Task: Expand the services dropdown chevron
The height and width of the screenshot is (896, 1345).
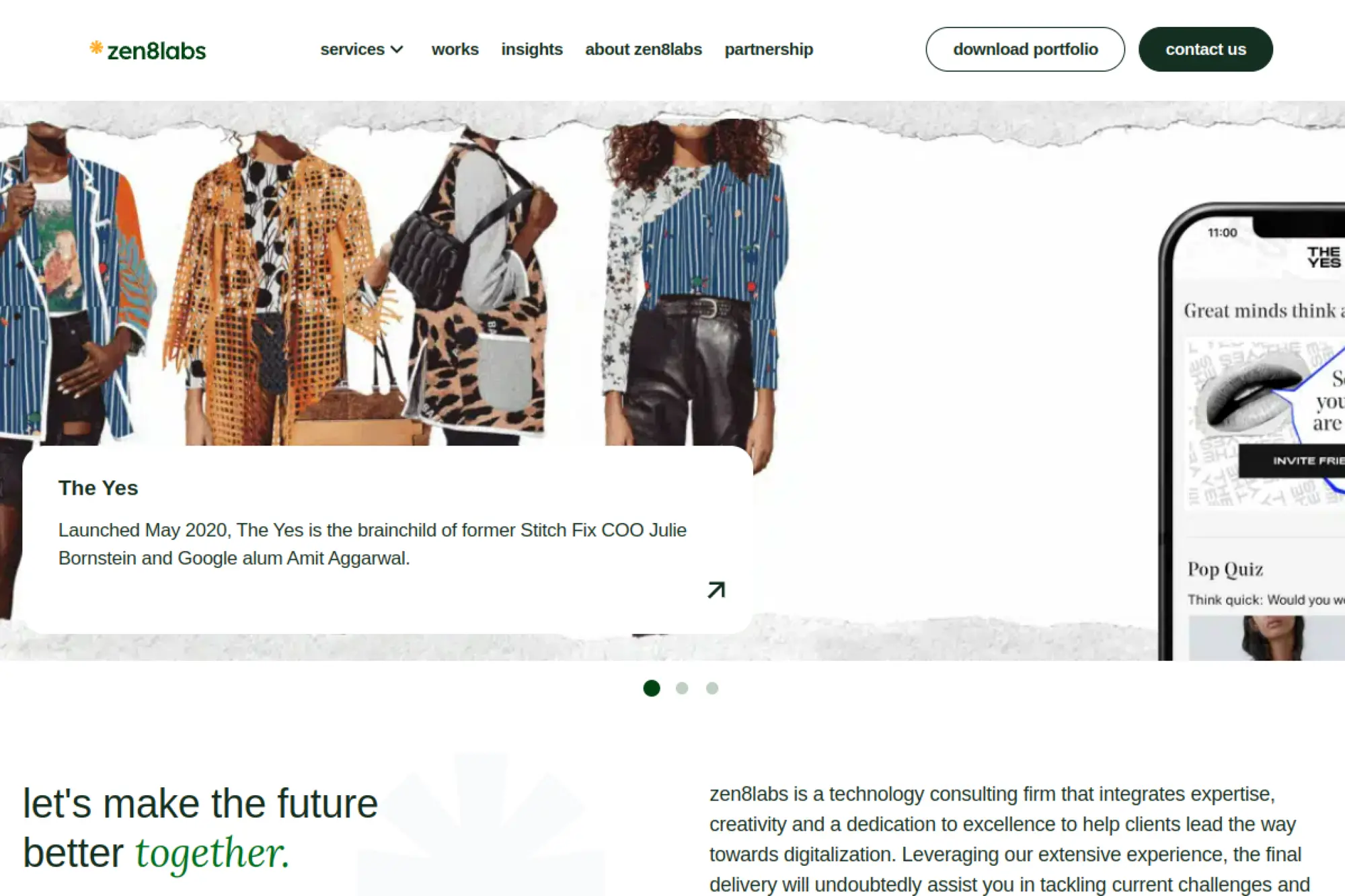Action: pyautogui.click(x=397, y=50)
